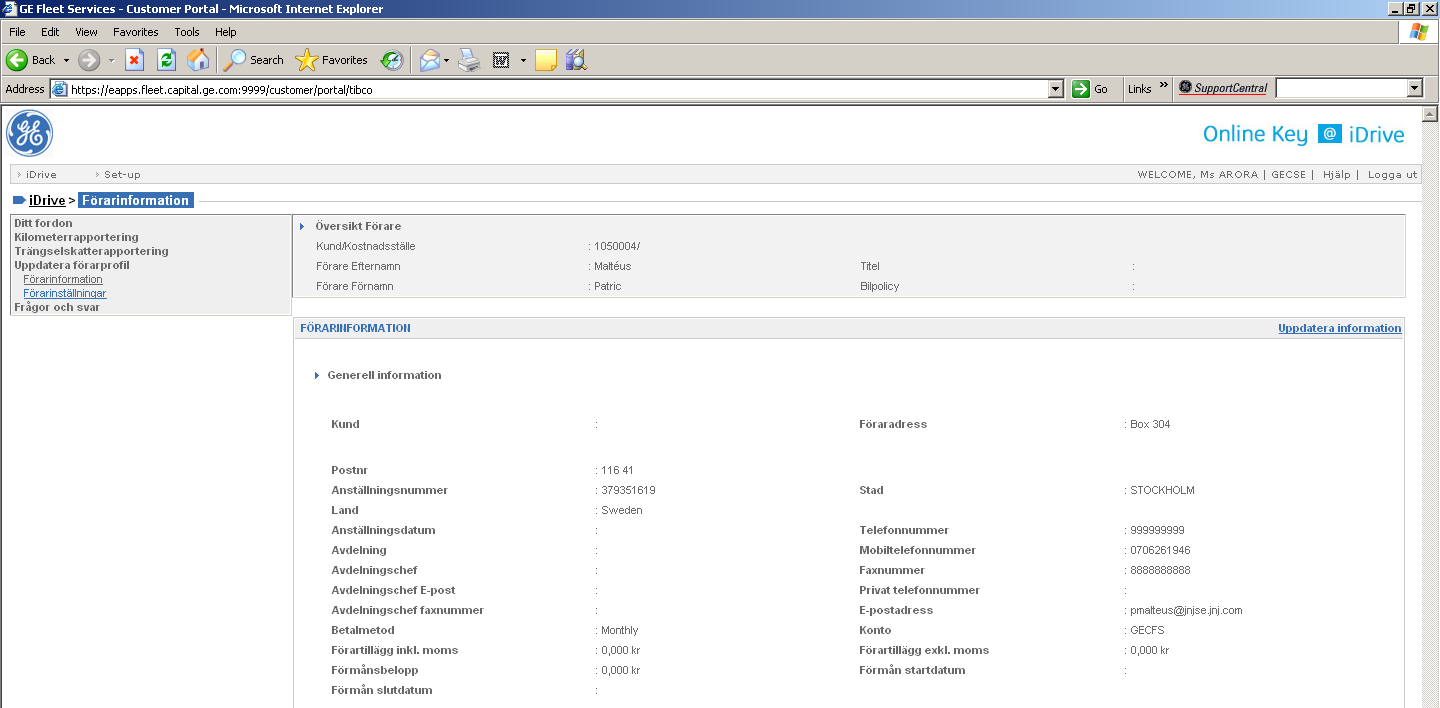Open the Discuss yellow note icon

[546, 60]
